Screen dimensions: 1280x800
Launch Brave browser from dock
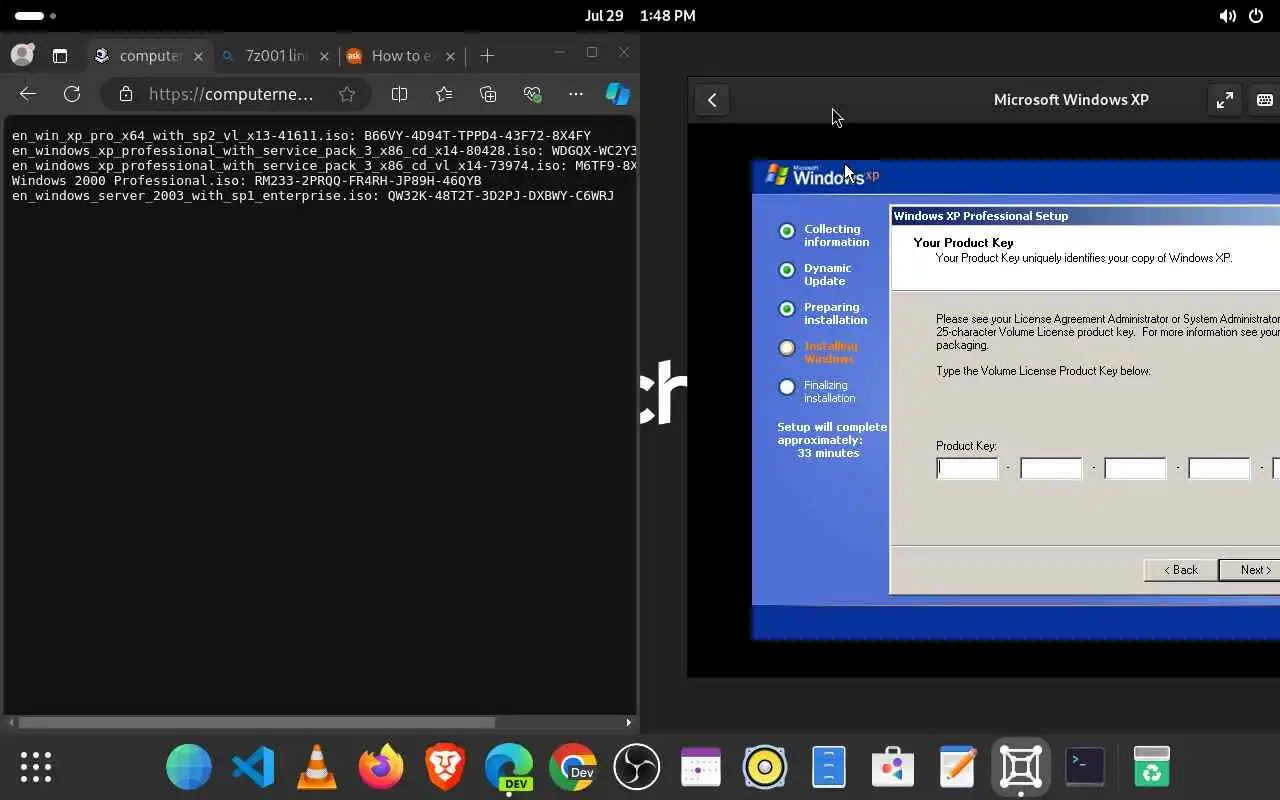coord(445,767)
